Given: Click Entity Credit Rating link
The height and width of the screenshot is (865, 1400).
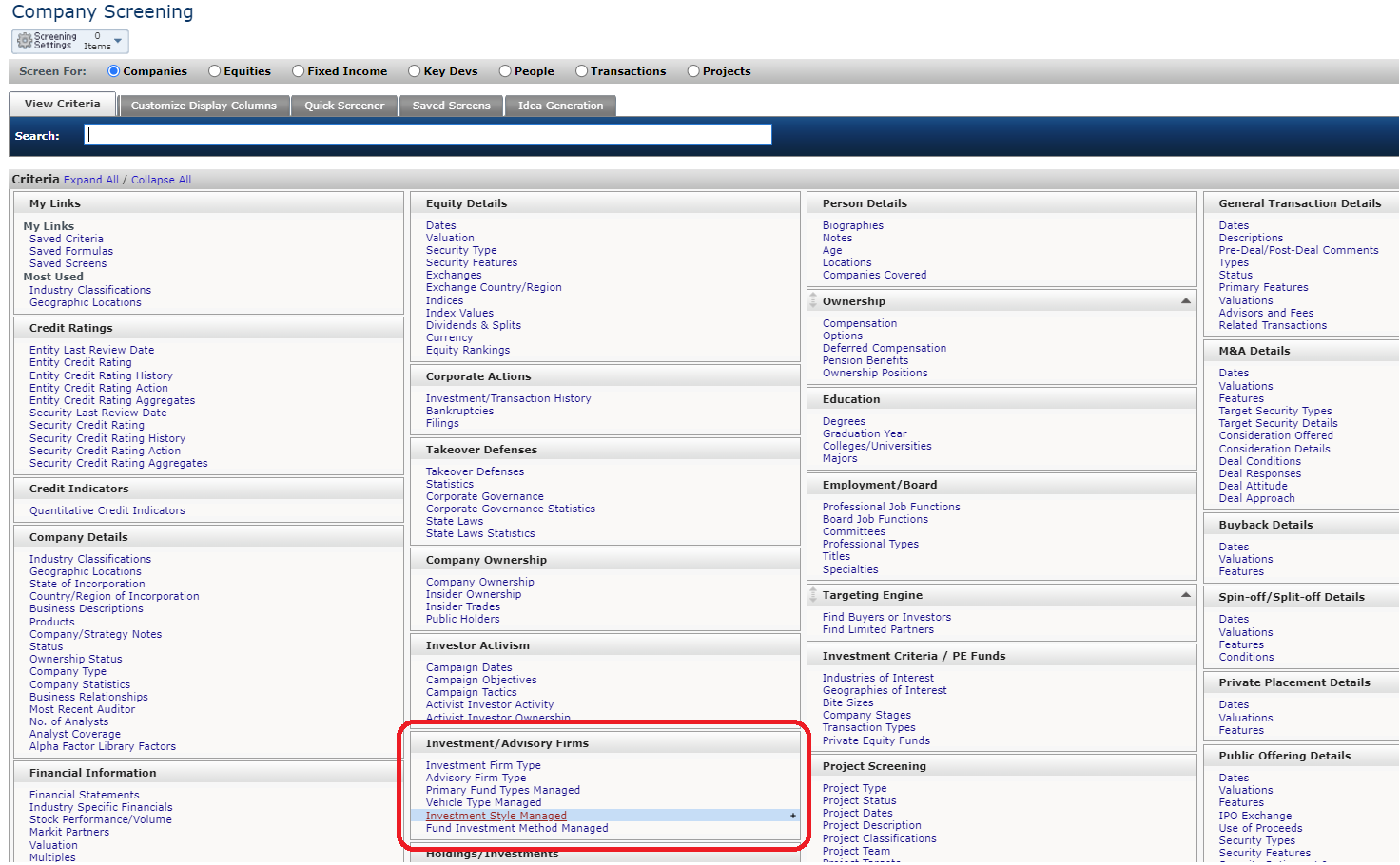Looking at the screenshot, I should pyautogui.click(x=81, y=362).
